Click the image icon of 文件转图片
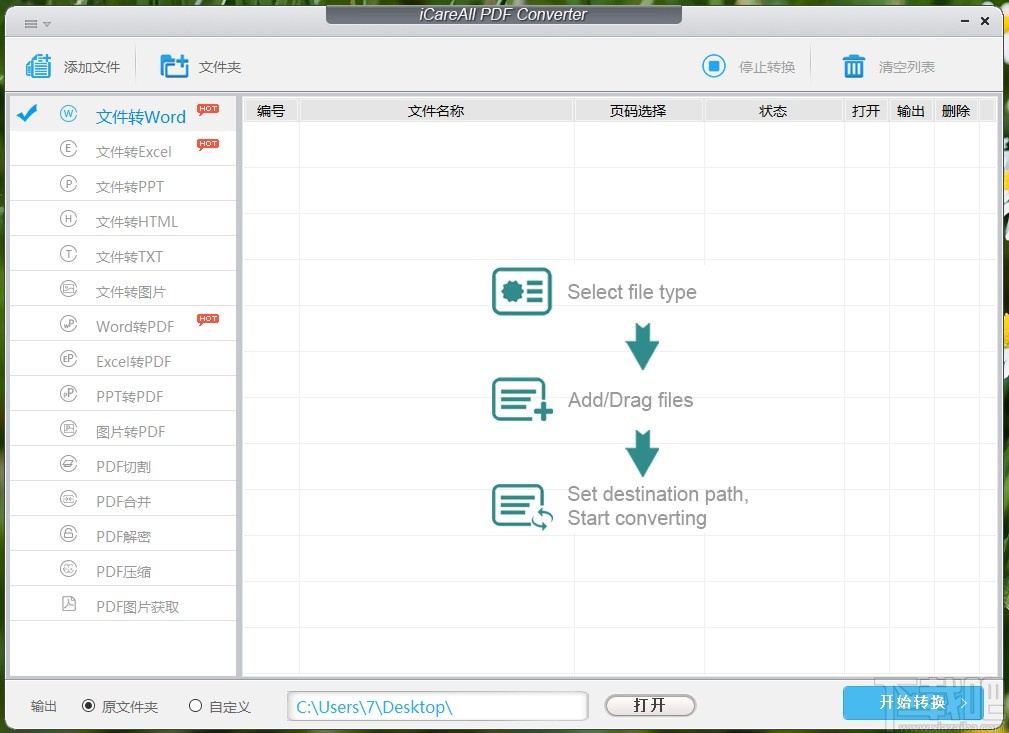 (x=68, y=288)
